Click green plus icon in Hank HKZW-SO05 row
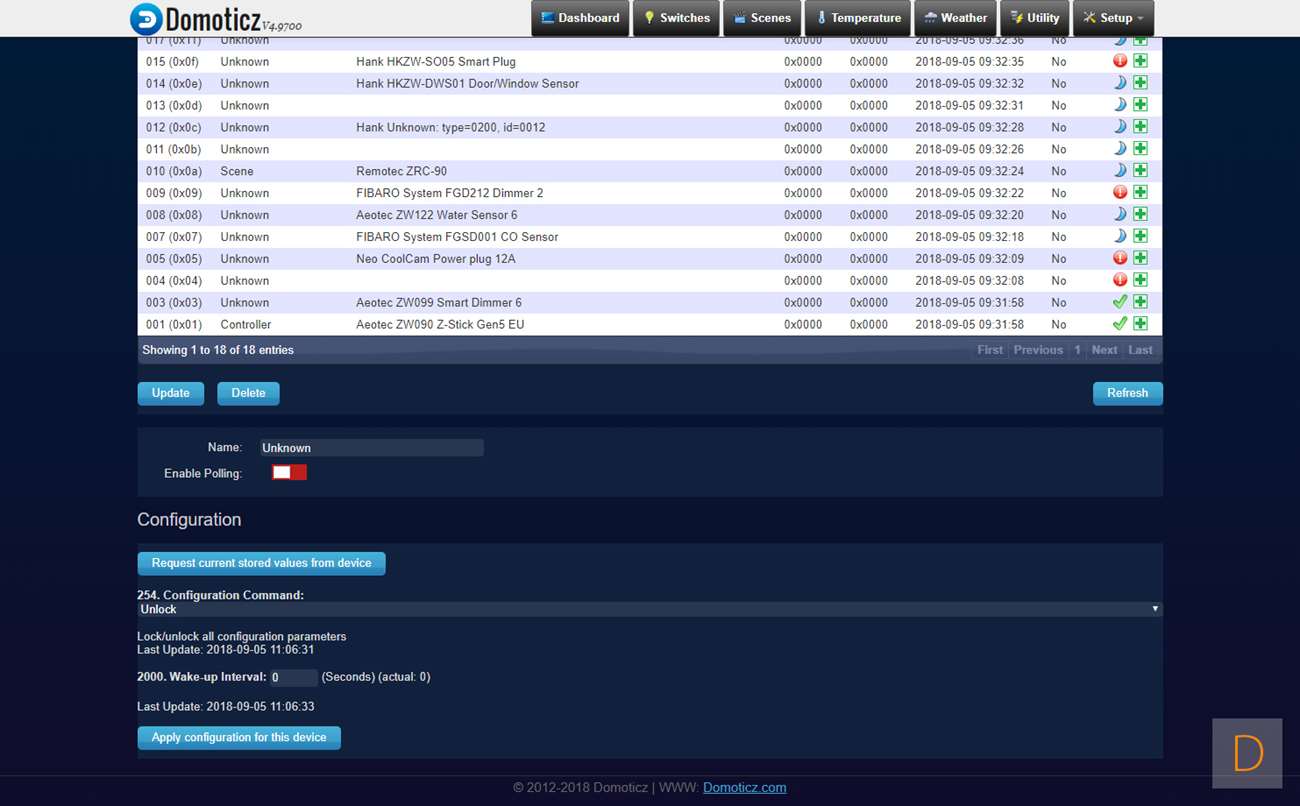The height and width of the screenshot is (806, 1300). click(1140, 61)
